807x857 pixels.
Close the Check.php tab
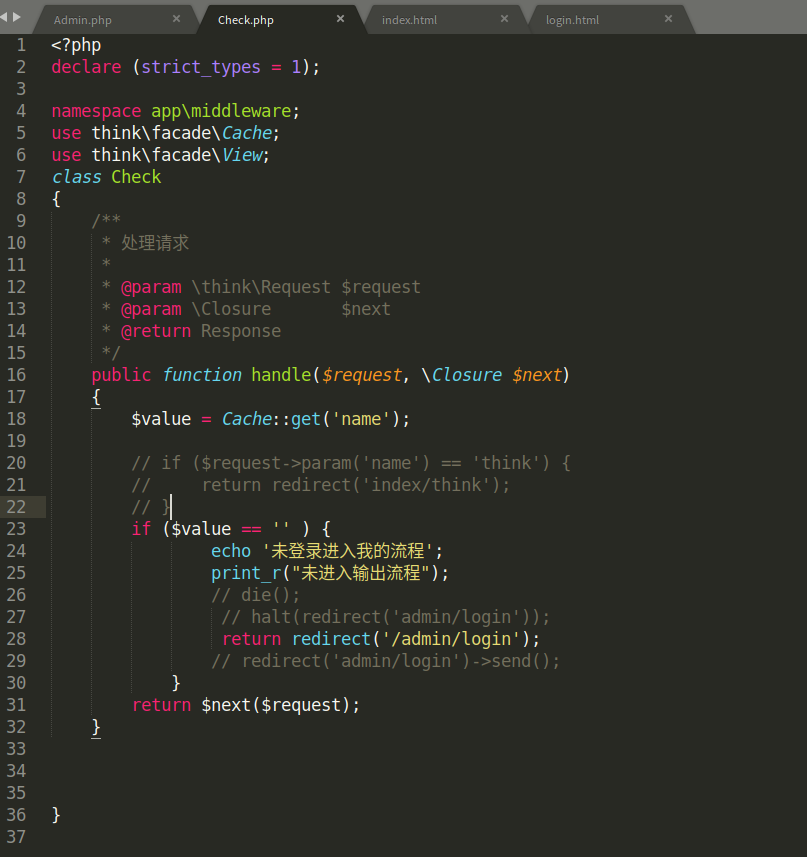click(341, 19)
